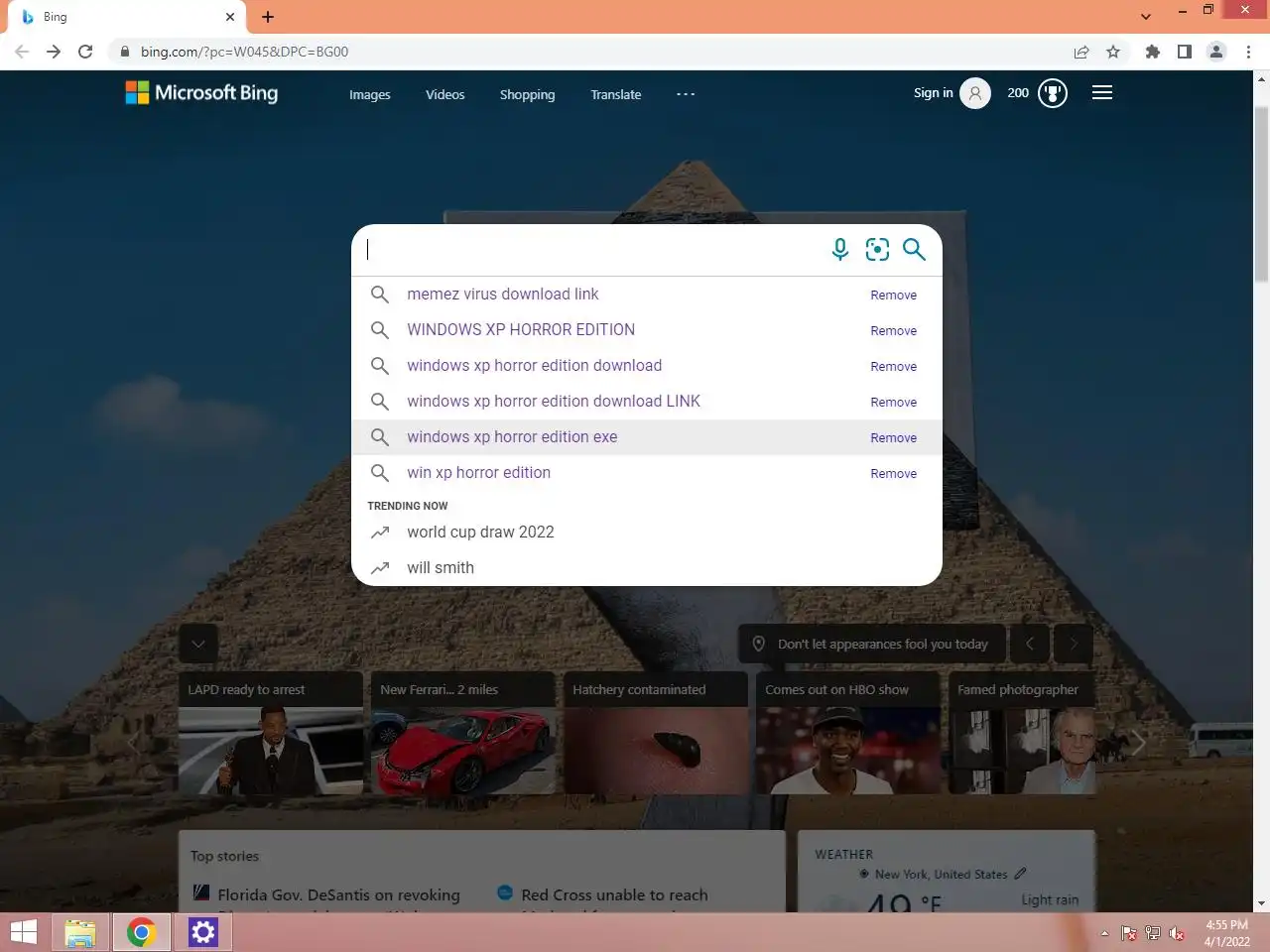Remove windows xp horror edition exe entry

(x=893, y=438)
